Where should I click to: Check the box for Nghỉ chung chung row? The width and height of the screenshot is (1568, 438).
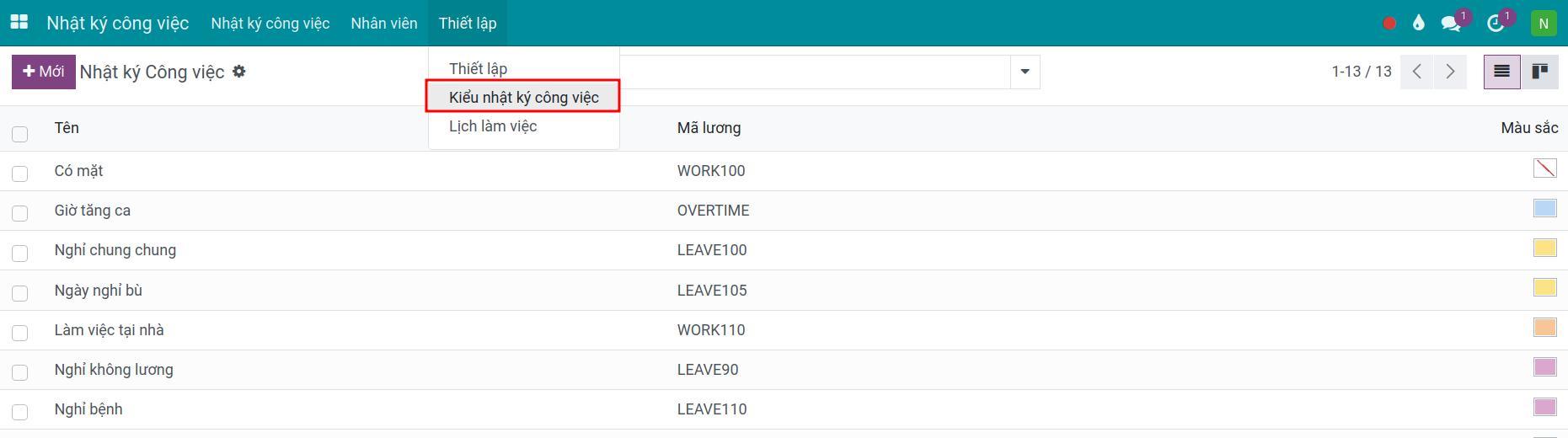20,253
